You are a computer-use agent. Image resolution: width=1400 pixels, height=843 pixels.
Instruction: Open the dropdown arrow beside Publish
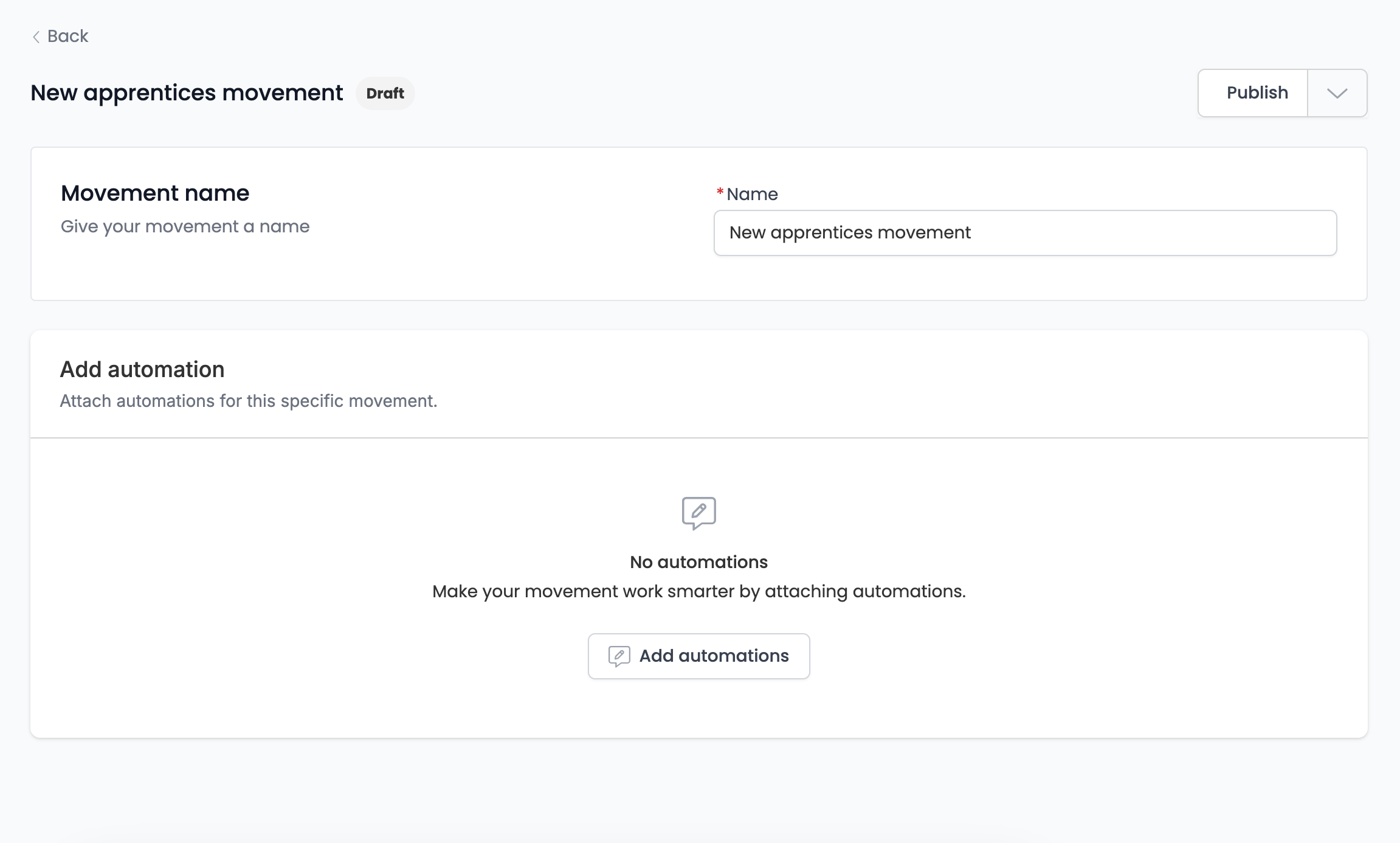coord(1337,93)
